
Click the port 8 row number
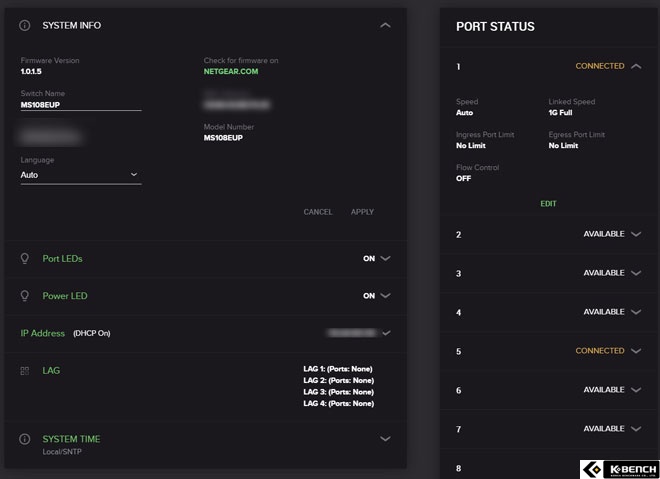[458, 468]
